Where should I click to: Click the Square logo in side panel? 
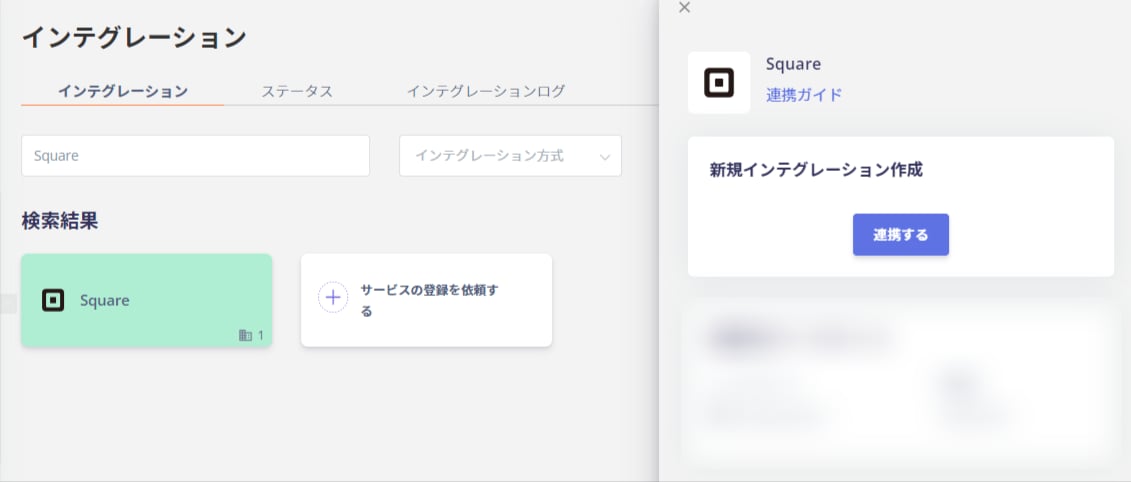coord(718,82)
